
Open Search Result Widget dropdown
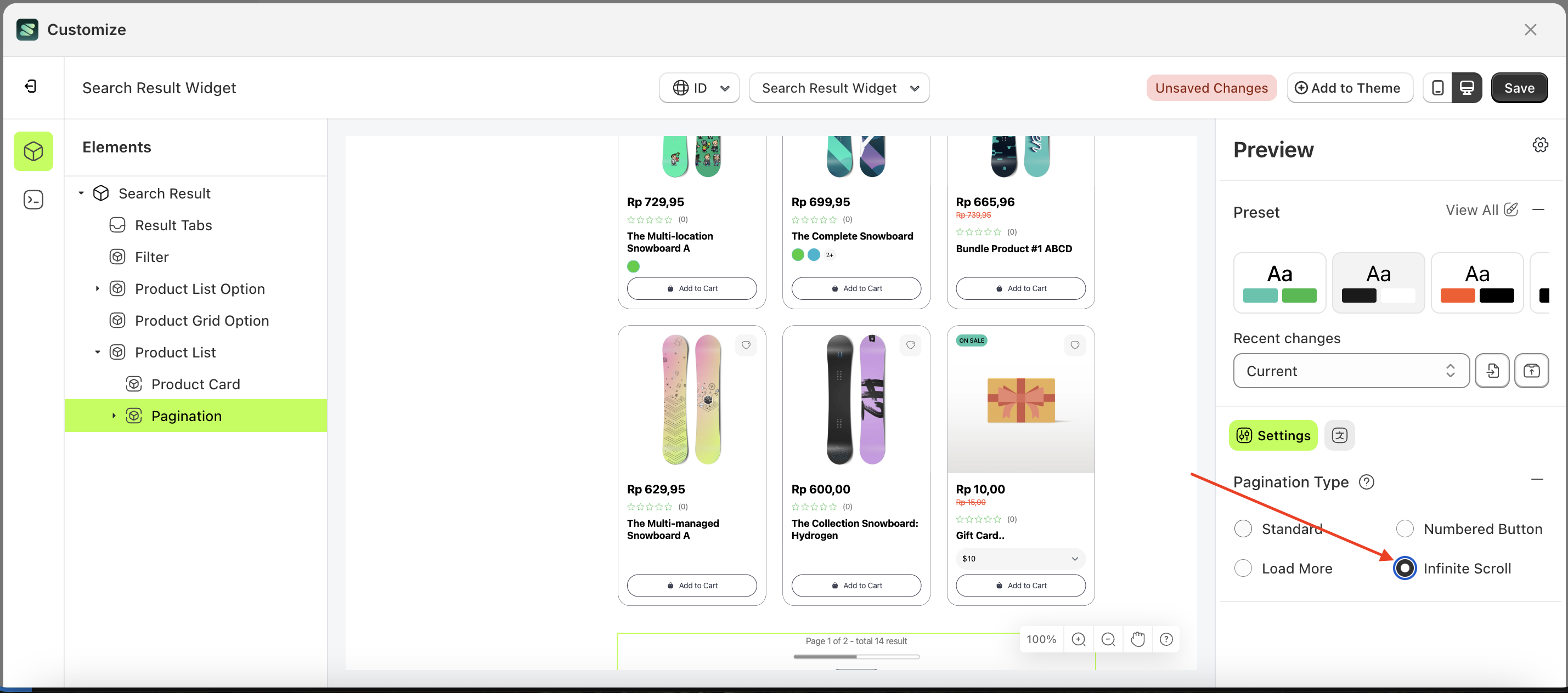[839, 88]
